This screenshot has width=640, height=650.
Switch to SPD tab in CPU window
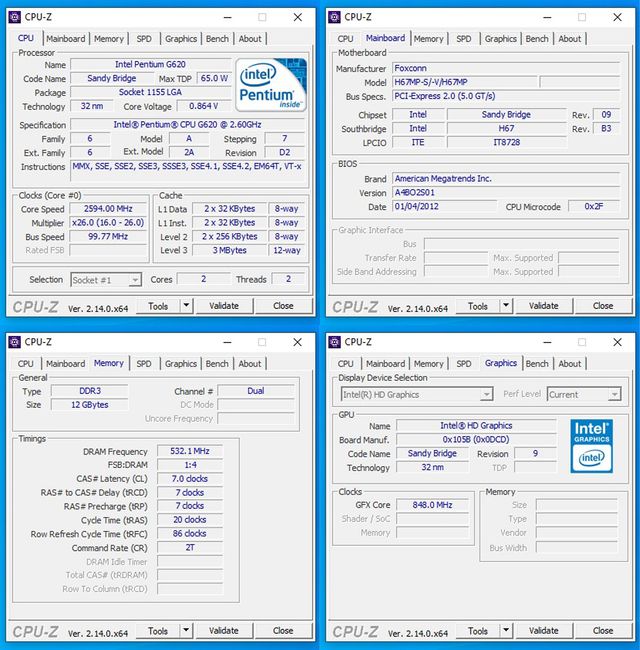144,39
